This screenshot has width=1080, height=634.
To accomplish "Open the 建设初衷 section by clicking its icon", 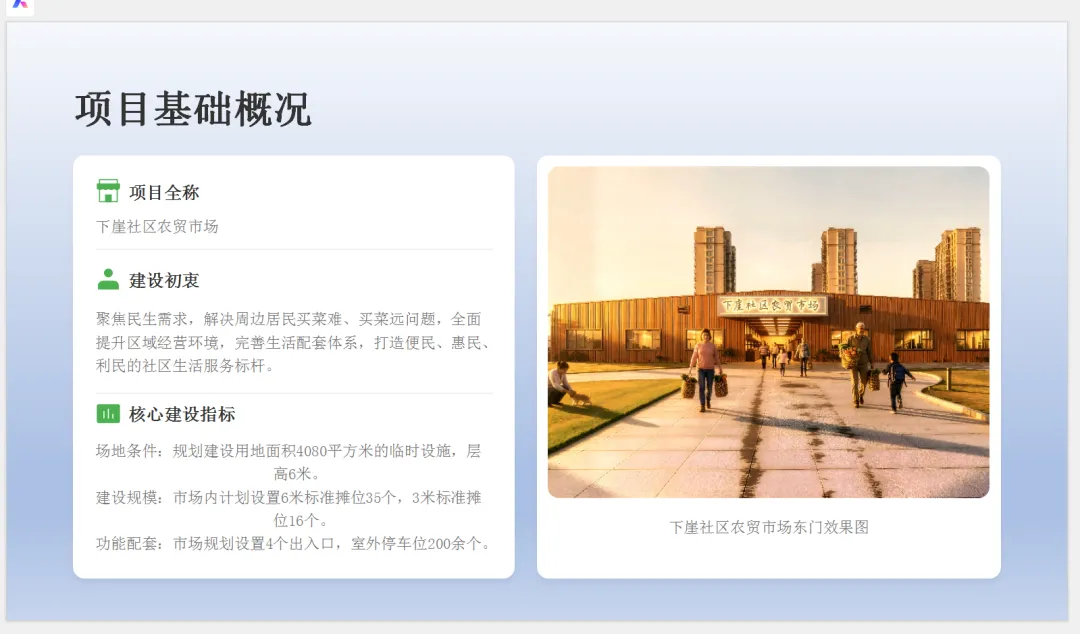I will (110, 280).
